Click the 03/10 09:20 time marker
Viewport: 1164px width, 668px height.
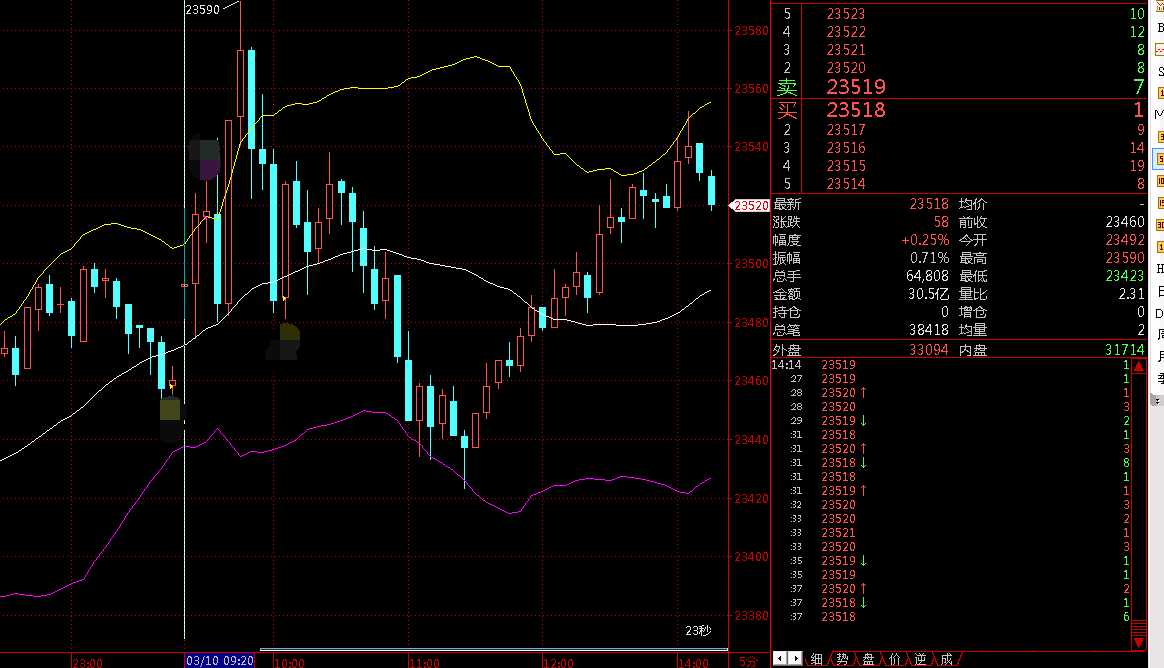(220, 661)
